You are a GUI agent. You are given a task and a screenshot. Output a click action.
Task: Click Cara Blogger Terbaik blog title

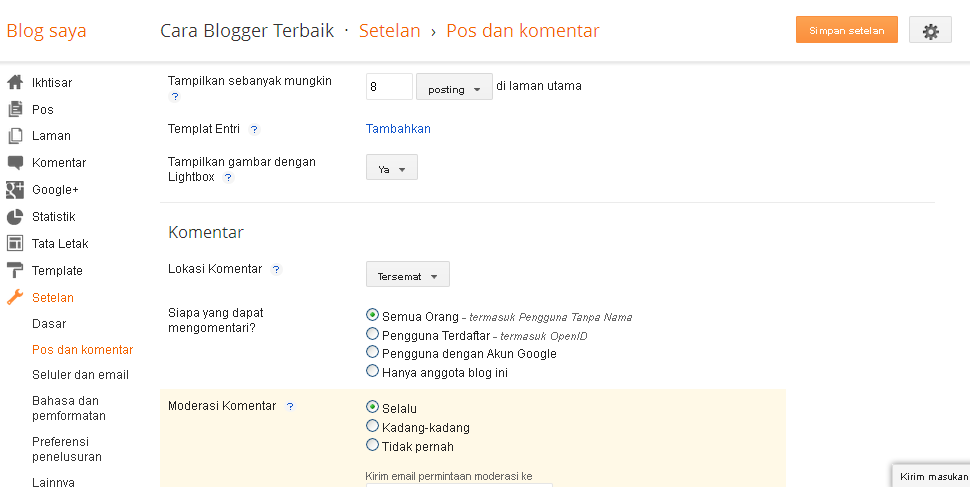click(247, 31)
